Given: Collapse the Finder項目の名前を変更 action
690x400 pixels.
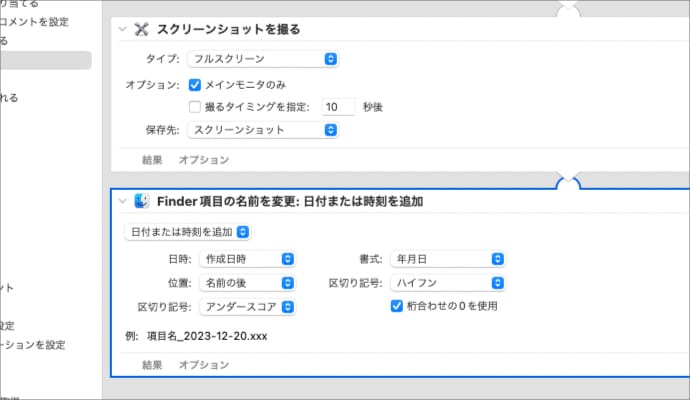Looking at the screenshot, I should tap(123, 201).
